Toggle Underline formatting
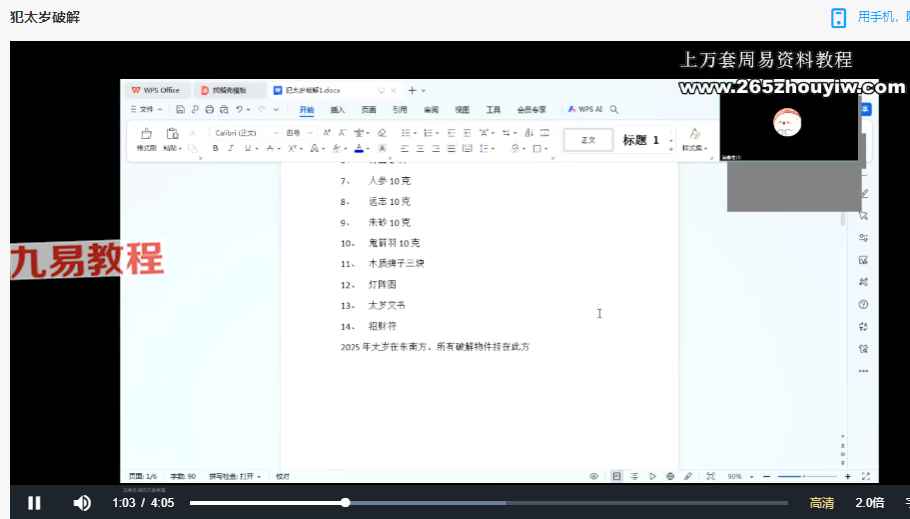 [248, 149]
